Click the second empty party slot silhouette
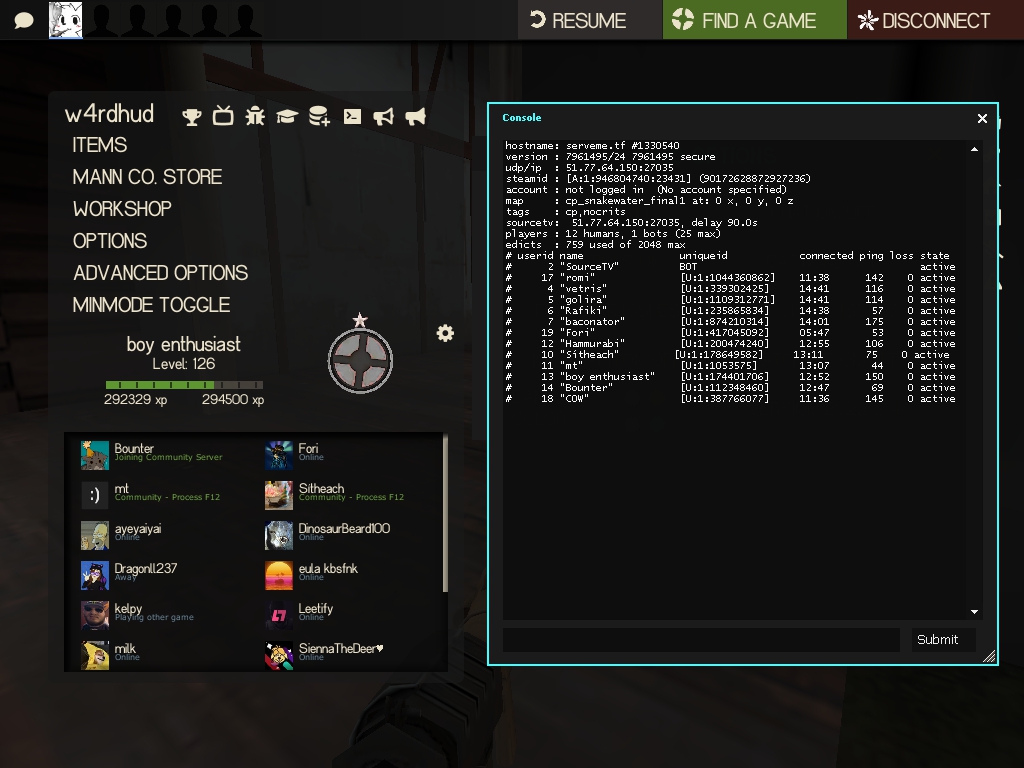 tap(137, 20)
